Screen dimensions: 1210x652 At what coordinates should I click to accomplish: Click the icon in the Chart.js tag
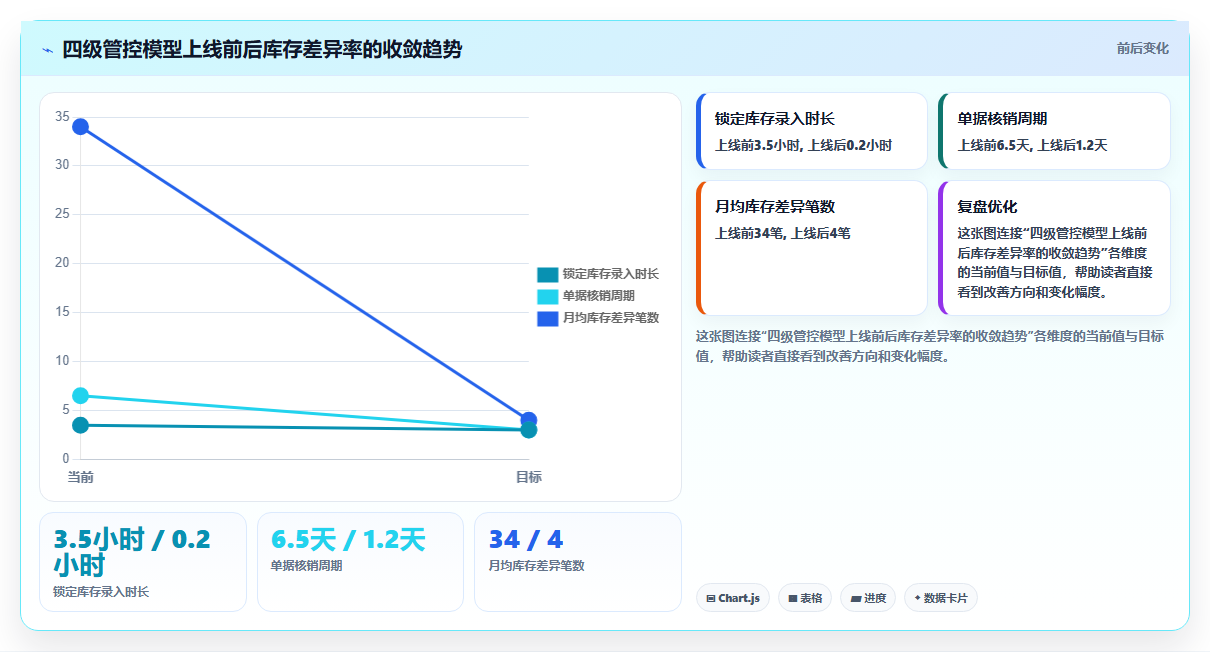click(710, 598)
